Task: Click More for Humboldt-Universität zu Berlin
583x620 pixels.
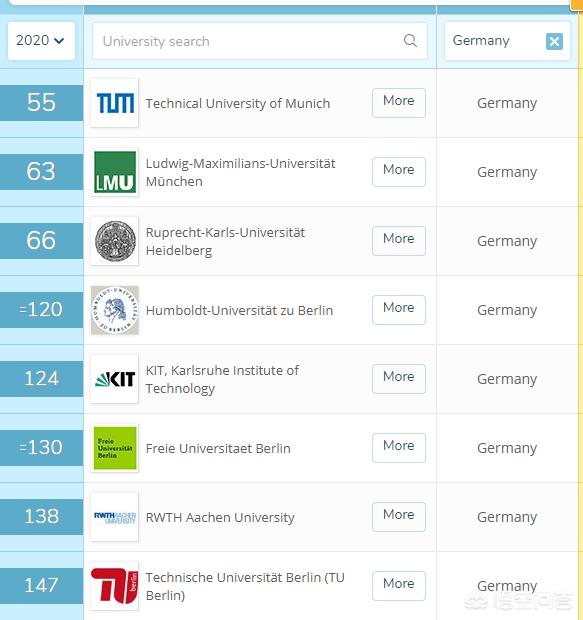Action: (x=399, y=310)
